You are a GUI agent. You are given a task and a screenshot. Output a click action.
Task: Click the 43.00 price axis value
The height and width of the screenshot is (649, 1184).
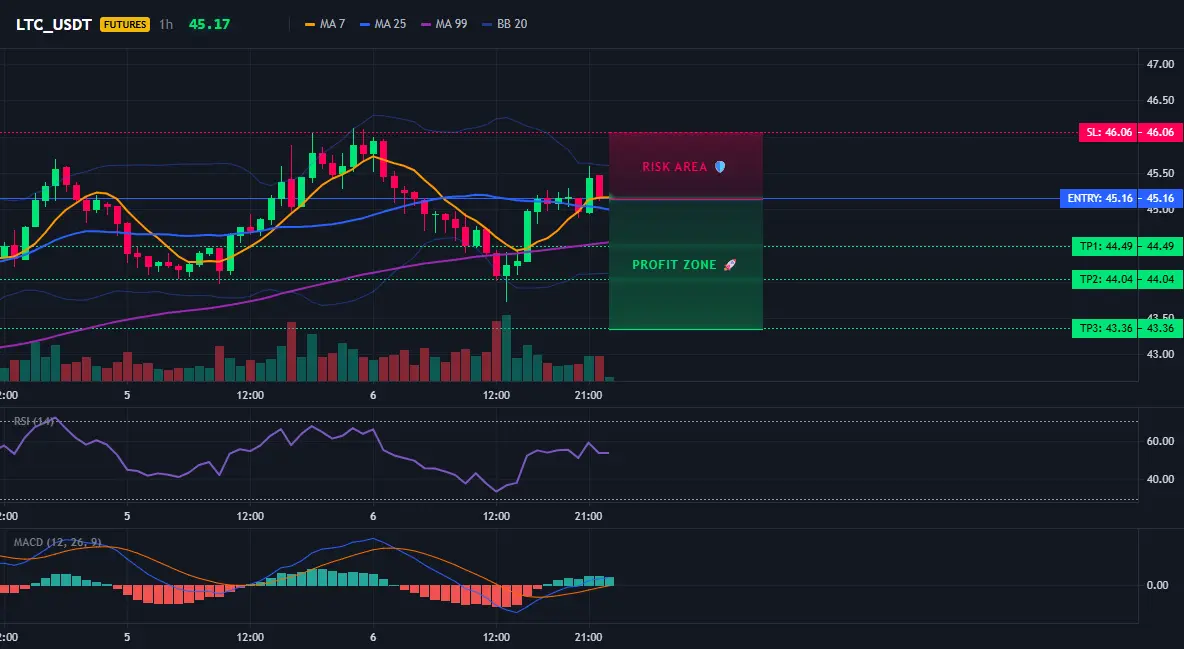pos(1161,354)
